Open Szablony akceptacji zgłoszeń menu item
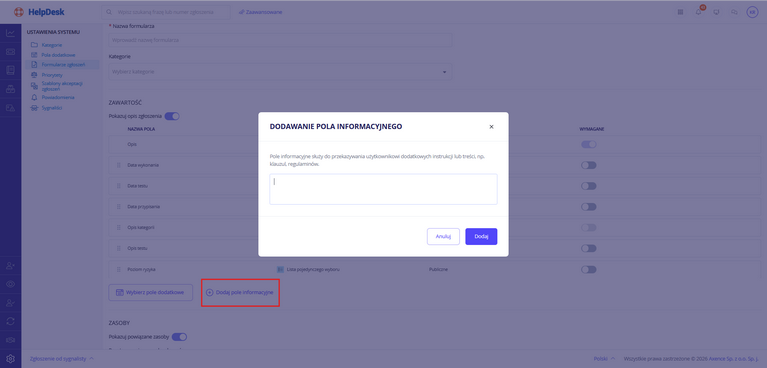 [62, 86]
